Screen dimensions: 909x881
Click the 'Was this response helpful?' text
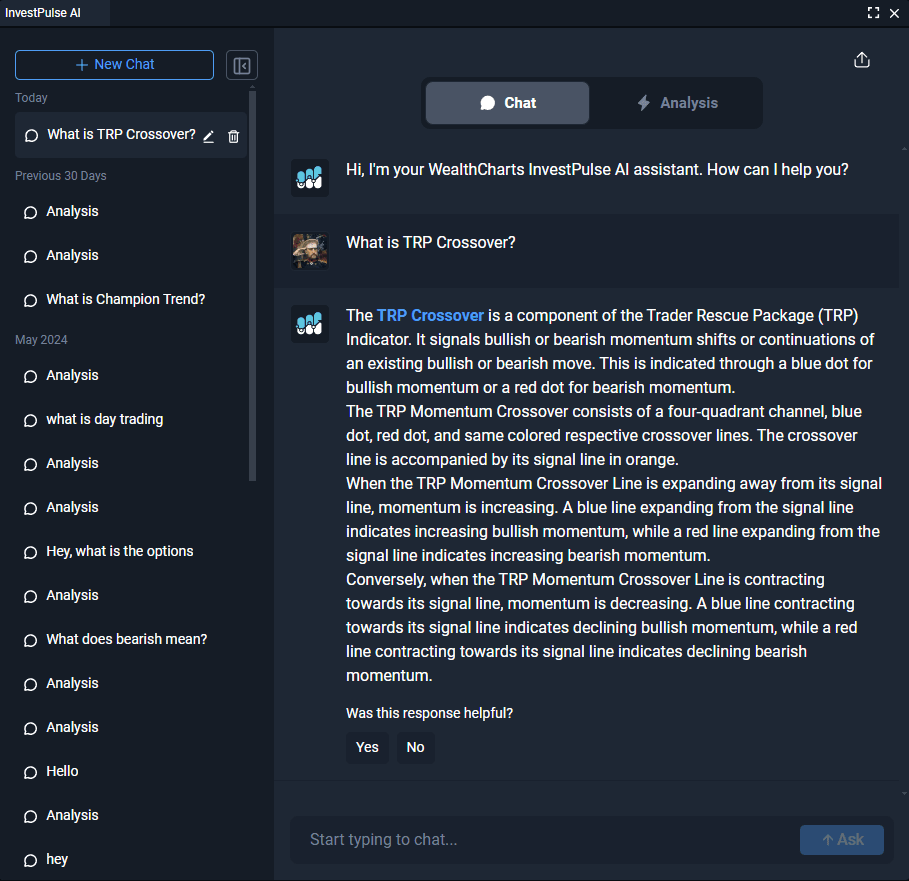[x=430, y=713]
